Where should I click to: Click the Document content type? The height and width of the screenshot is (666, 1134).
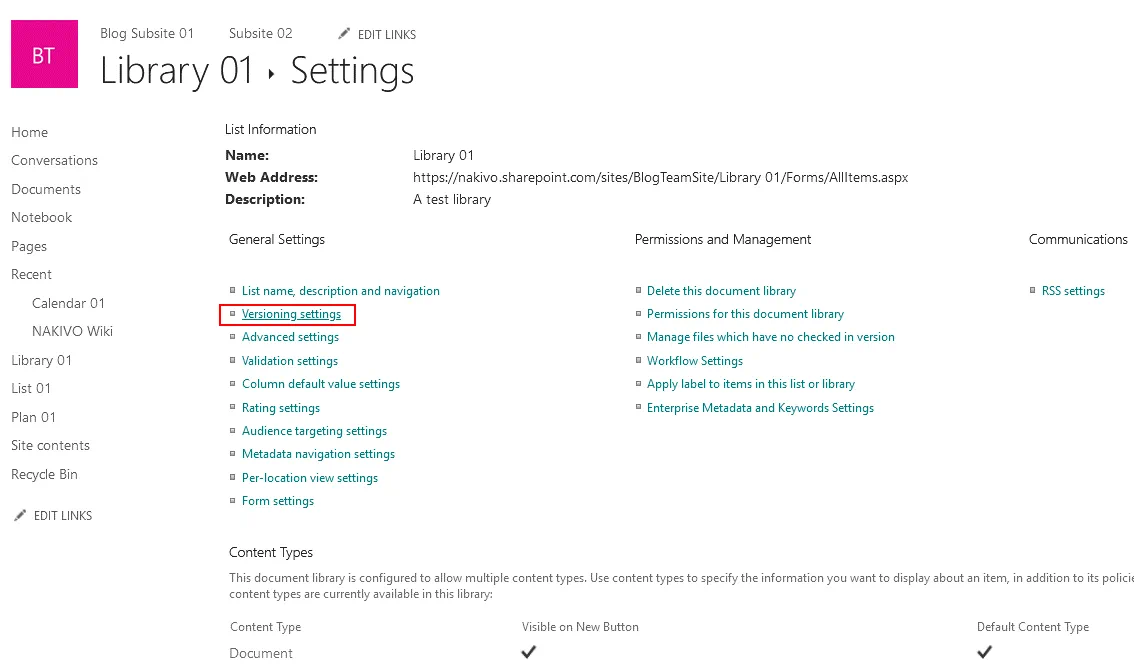point(261,653)
